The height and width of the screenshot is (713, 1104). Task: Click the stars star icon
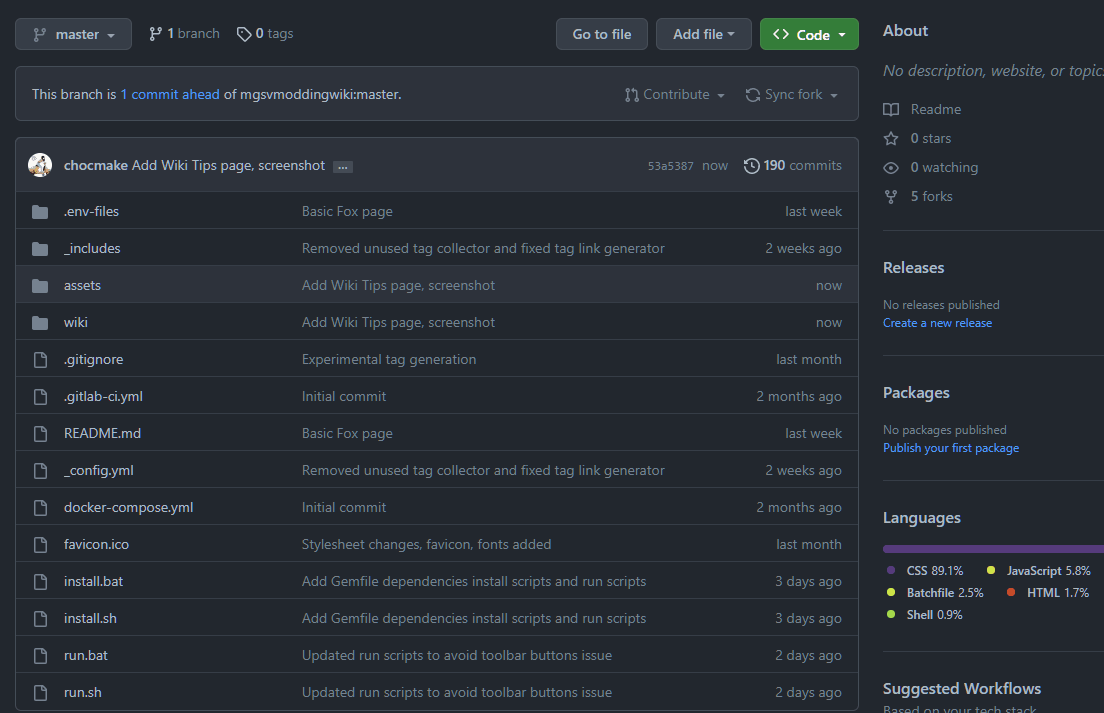tap(891, 139)
